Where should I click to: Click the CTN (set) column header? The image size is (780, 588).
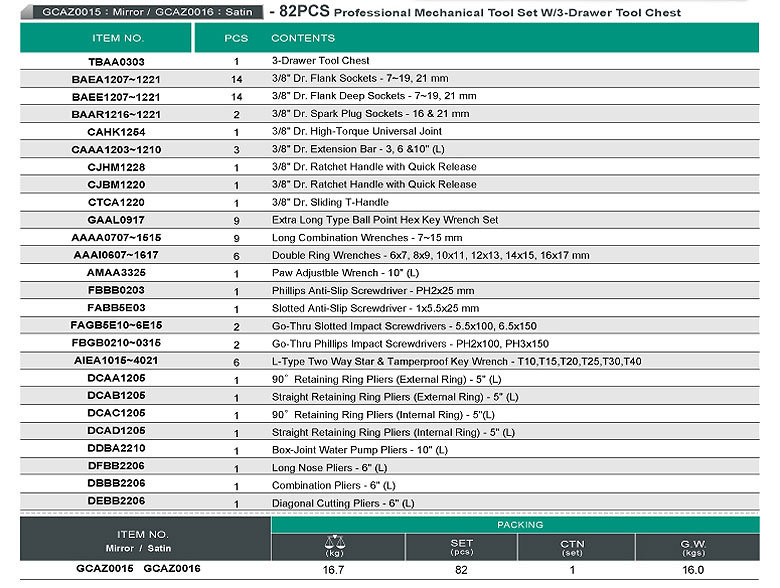(x=572, y=547)
